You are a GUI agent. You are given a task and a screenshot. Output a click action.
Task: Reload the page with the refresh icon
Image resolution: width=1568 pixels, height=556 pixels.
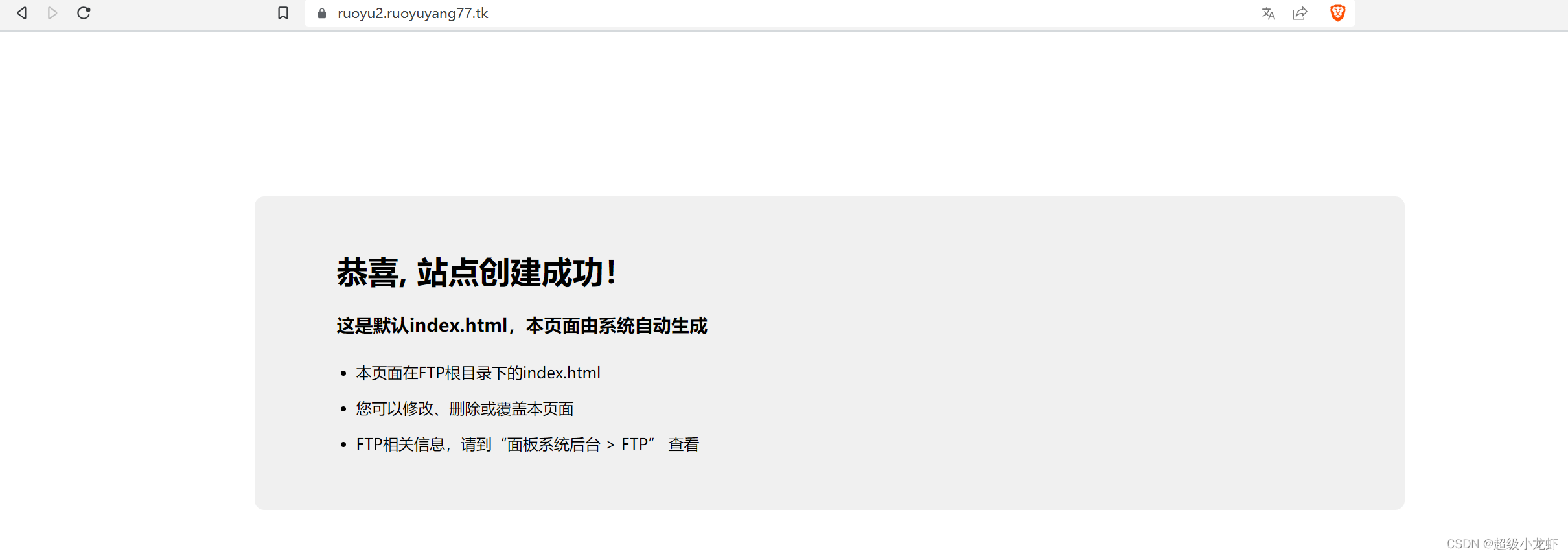[84, 13]
